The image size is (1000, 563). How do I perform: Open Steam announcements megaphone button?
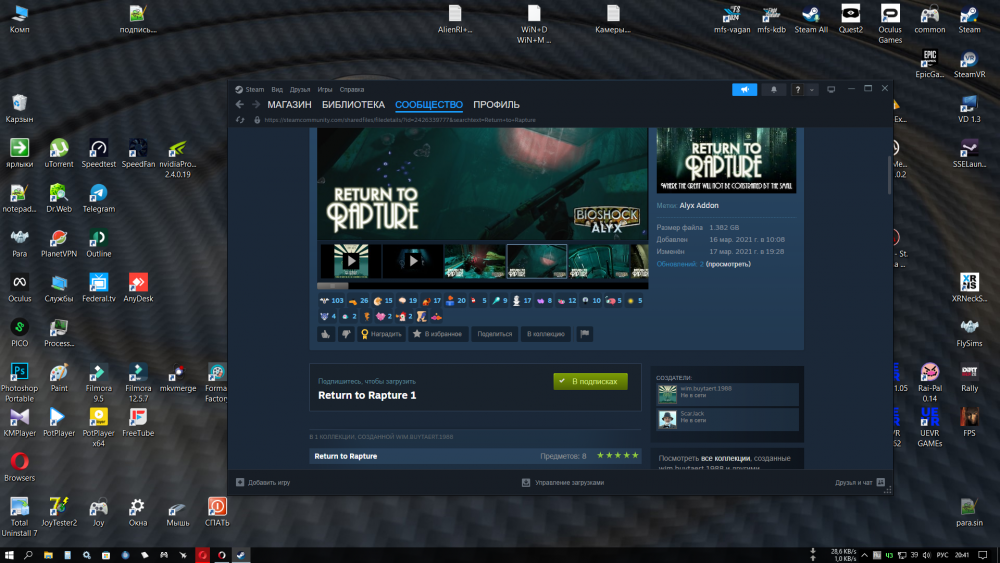point(744,89)
